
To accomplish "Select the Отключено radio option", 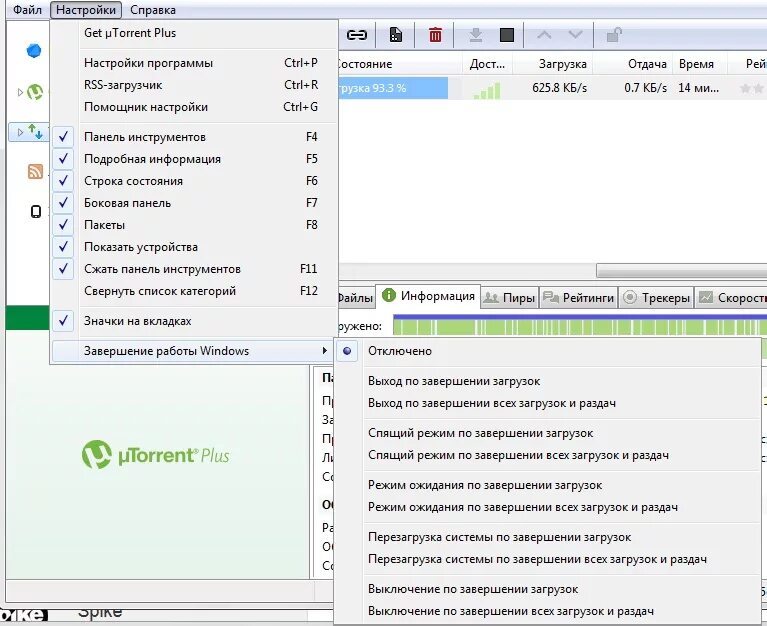I will [x=548, y=351].
